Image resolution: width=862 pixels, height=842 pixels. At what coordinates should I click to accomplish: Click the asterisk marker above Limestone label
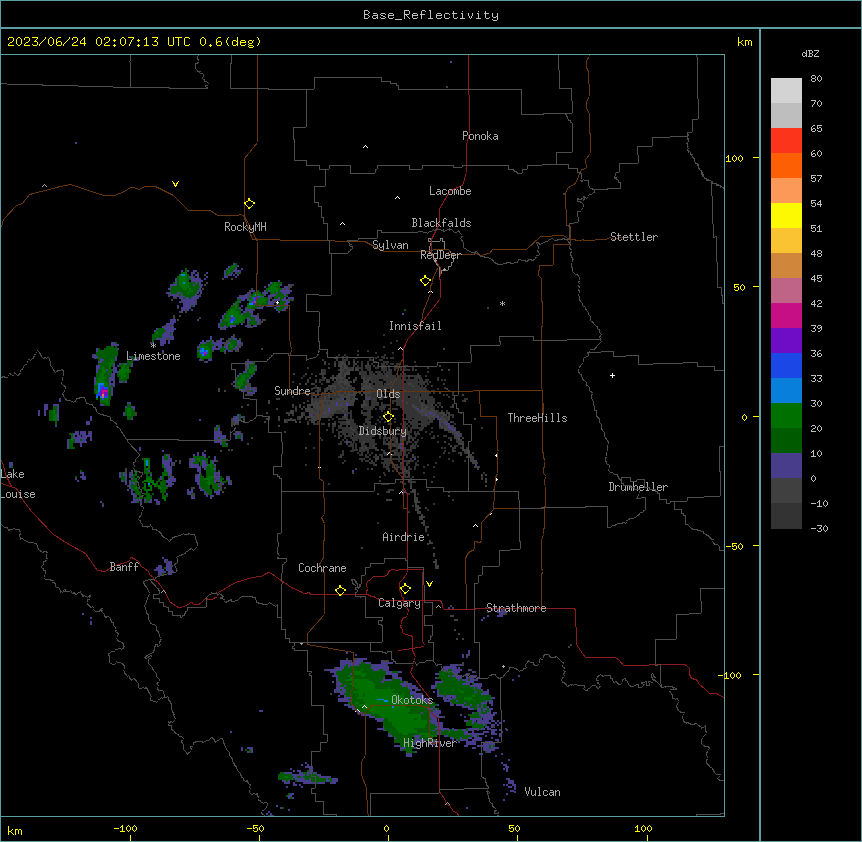pos(153,345)
